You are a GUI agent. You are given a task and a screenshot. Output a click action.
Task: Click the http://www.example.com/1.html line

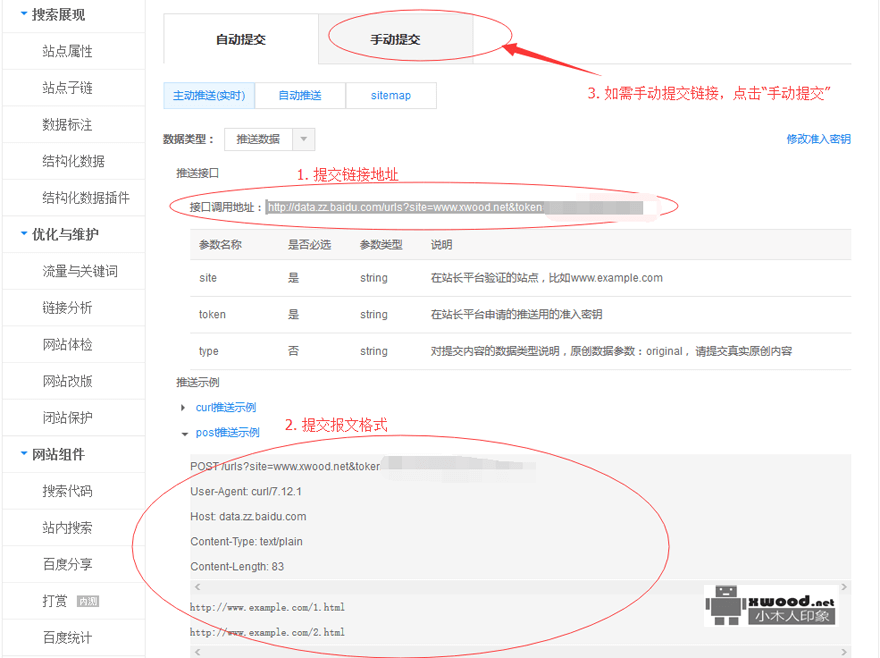click(267, 607)
